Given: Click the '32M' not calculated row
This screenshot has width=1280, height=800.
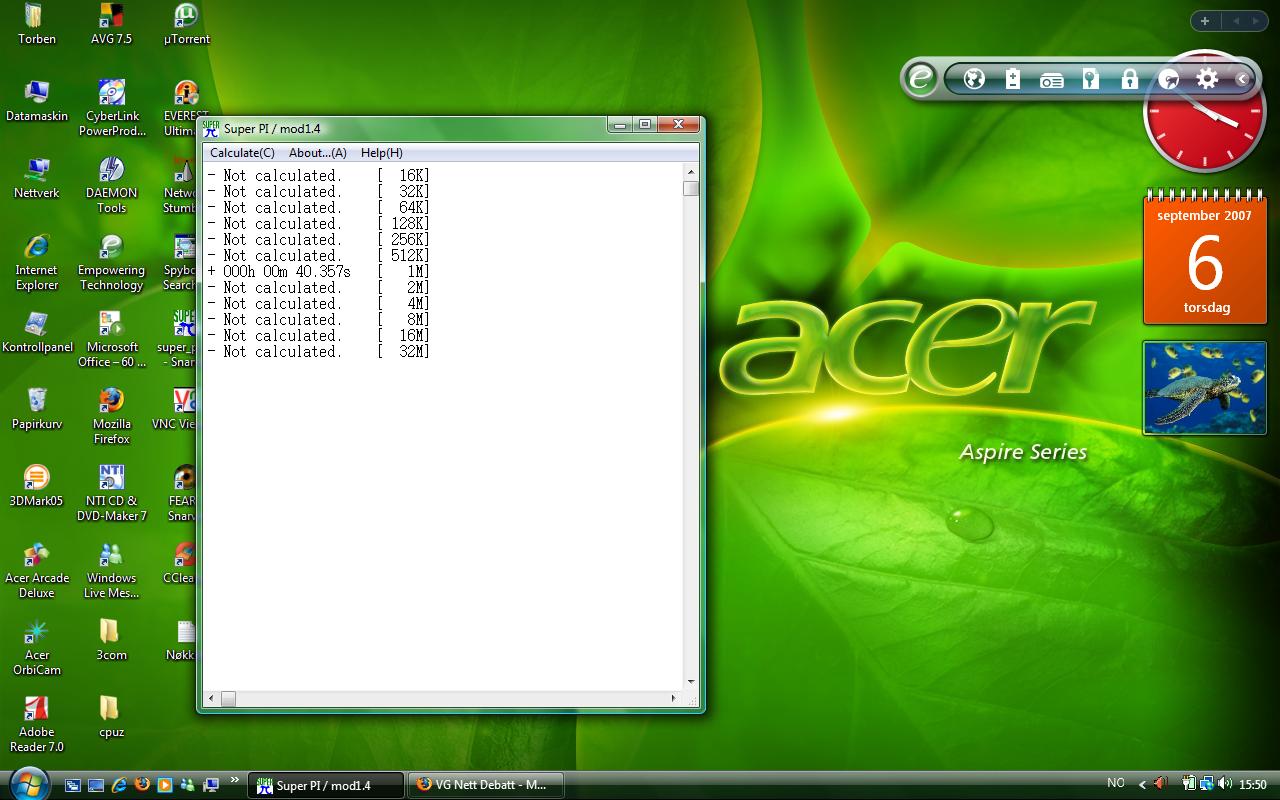Looking at the screenshot, I should (x=319, y=352).
